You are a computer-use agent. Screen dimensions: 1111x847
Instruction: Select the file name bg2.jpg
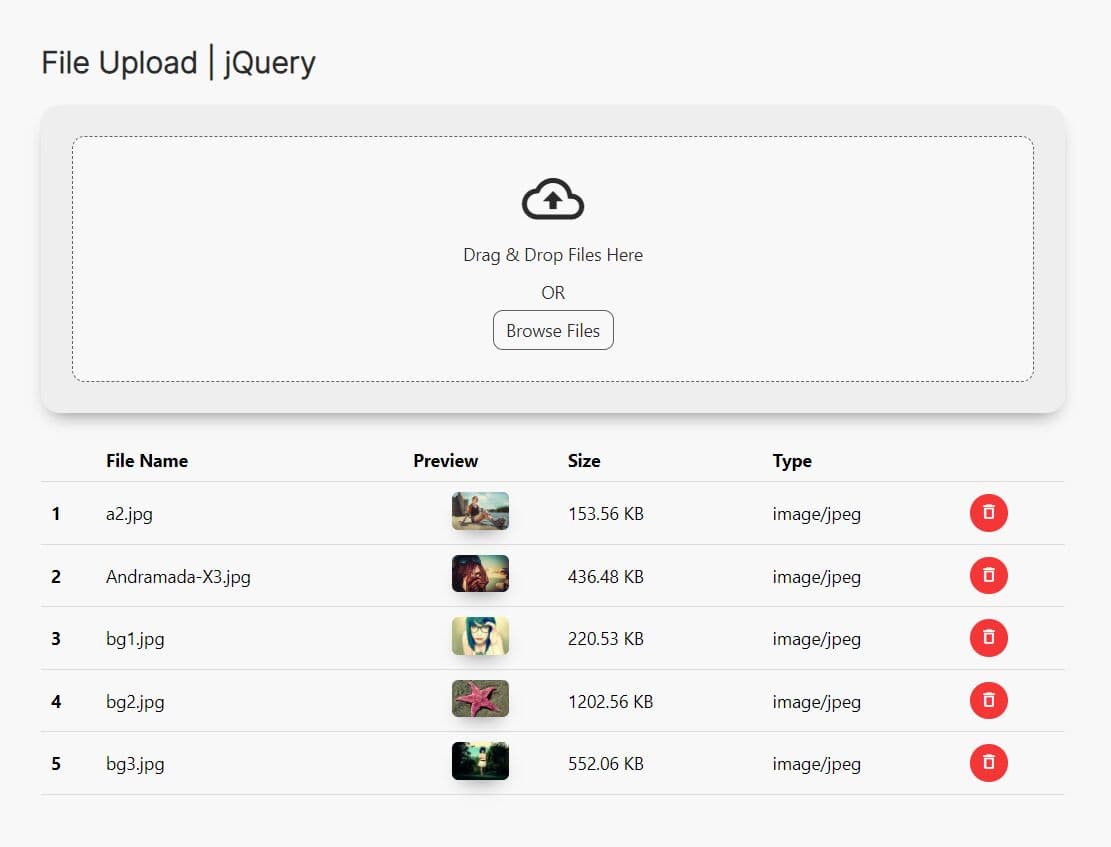[135, 702]
